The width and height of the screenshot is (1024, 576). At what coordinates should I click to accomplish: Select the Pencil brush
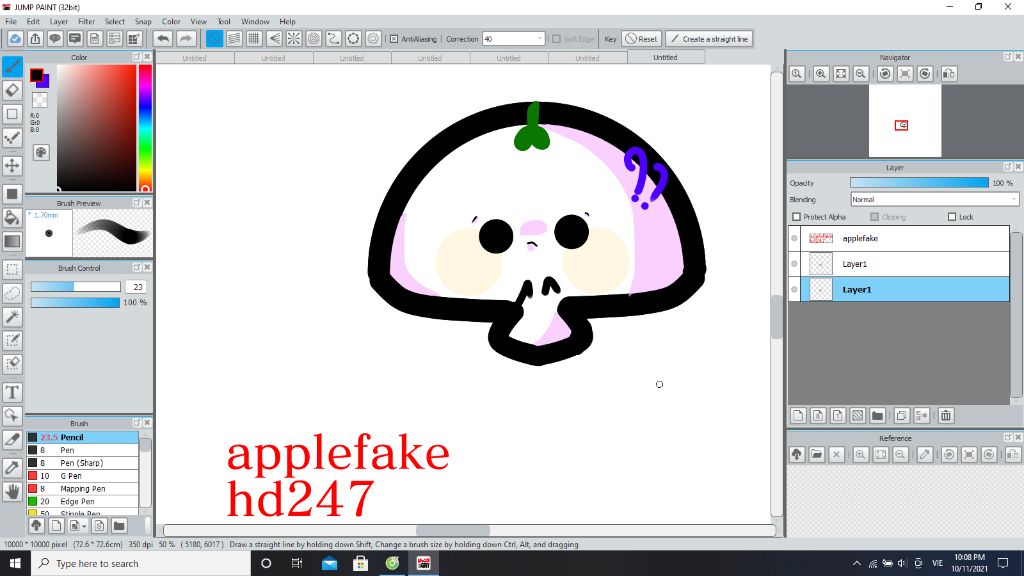(x=82, y=438)
